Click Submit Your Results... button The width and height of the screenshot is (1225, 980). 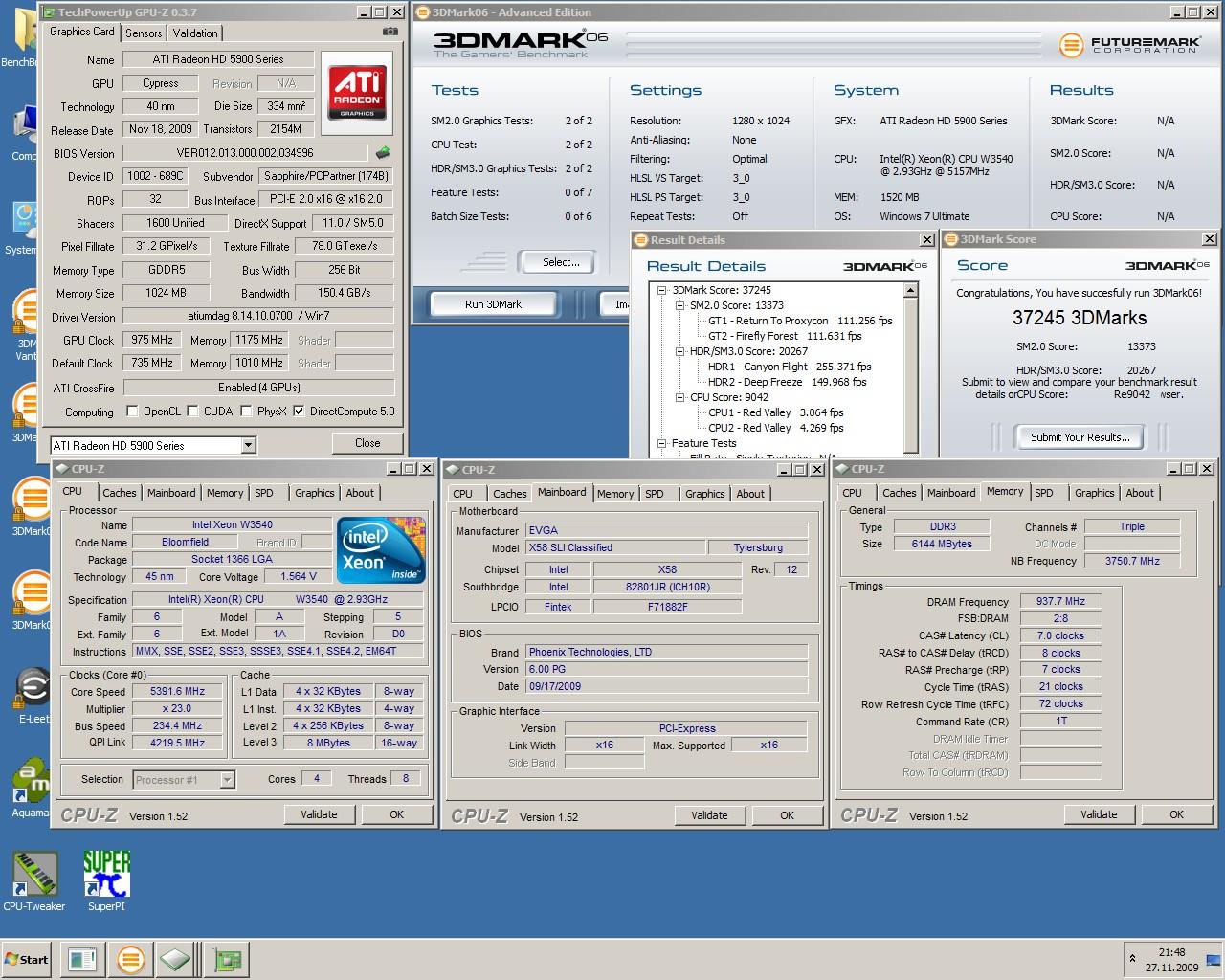pyautogui.click(x=1080, y=437)
